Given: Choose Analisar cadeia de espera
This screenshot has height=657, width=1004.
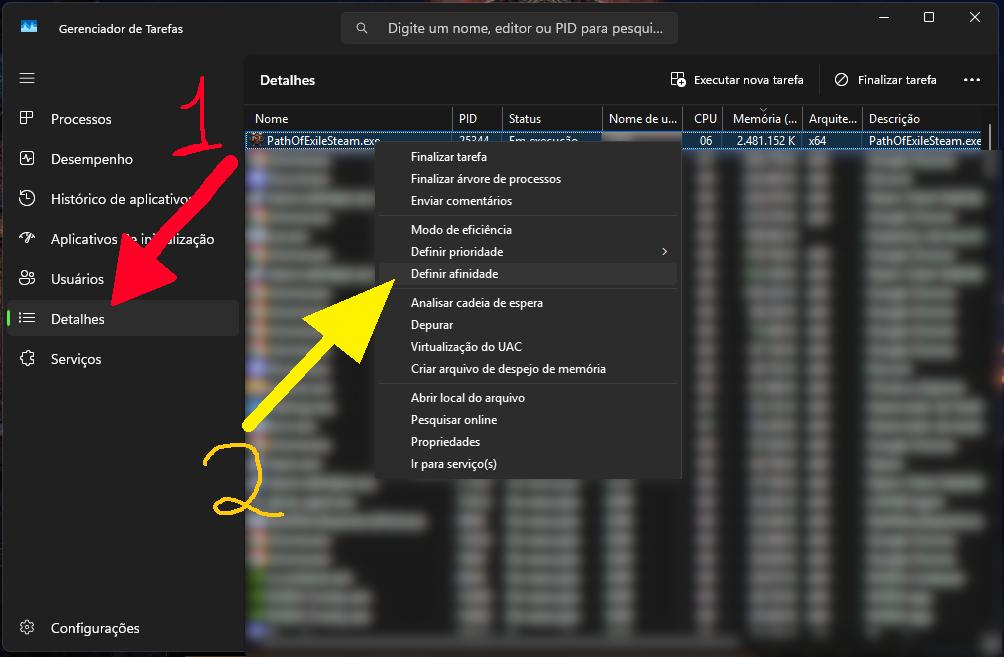Looking at the screenshot, I should click(x=528, y=302).
